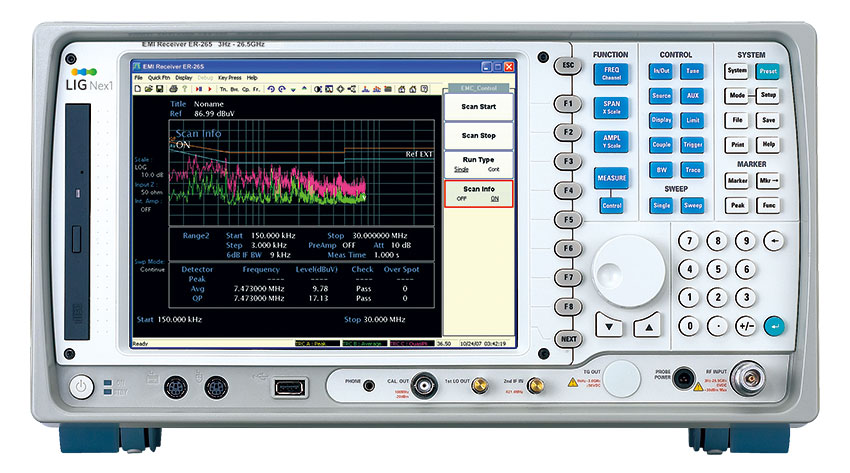The image size is (850, 473).
Task: Touch the large rotary knob
Action: (x=628, y=271)
